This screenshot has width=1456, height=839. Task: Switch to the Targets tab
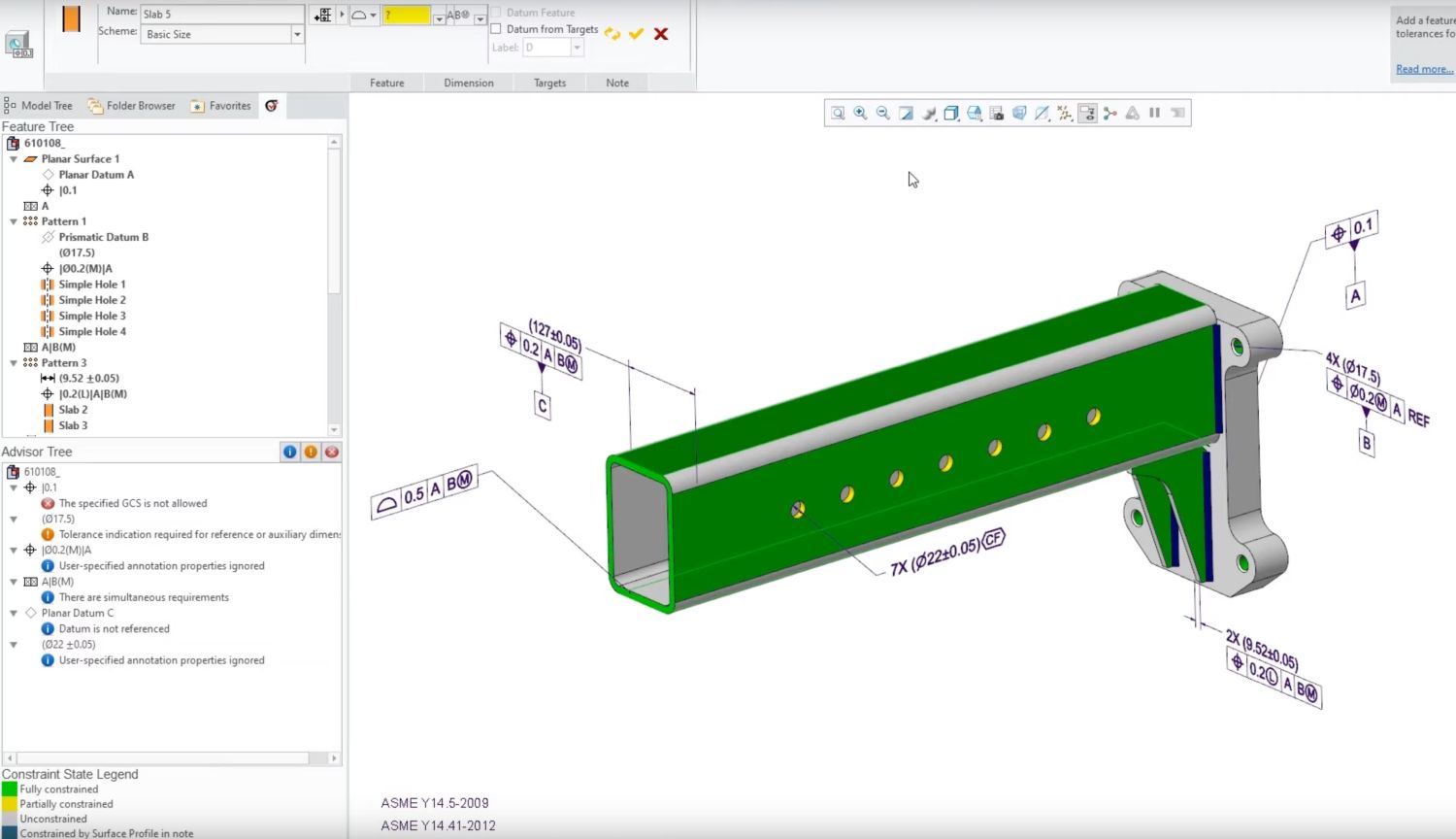tap(549, 84)
